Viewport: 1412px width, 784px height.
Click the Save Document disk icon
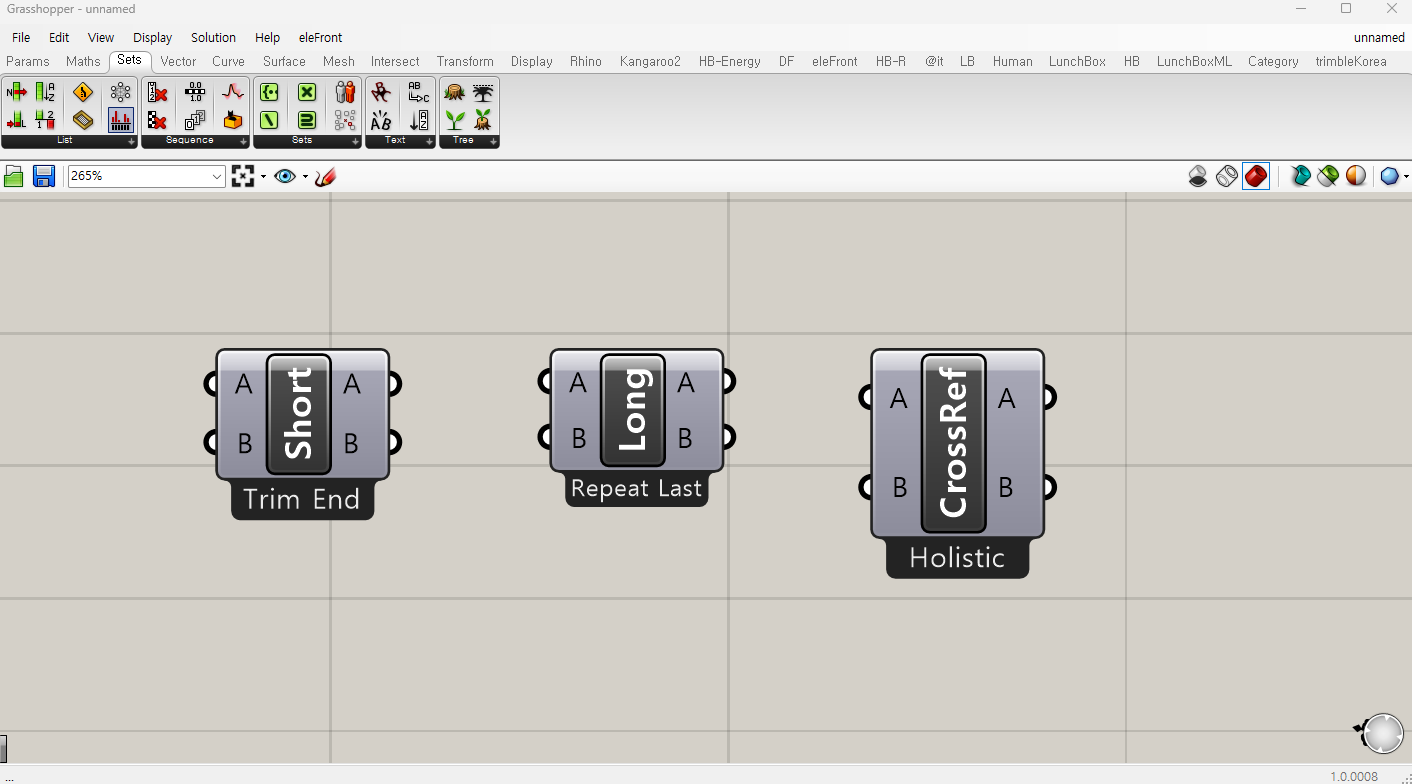(x=42, y=176)
